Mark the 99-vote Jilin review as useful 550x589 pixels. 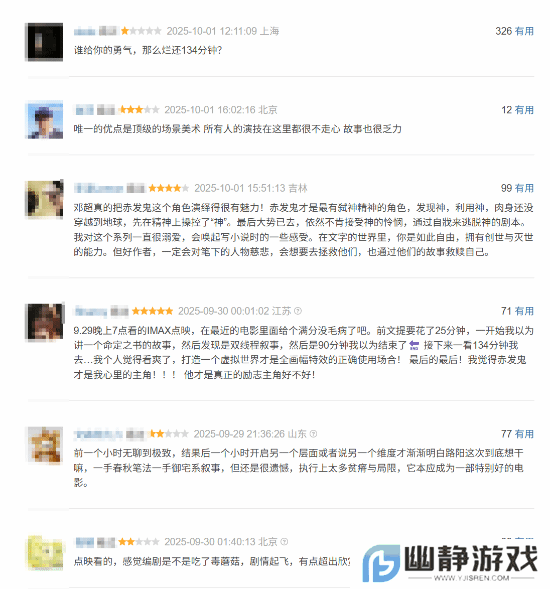[524, 188]
